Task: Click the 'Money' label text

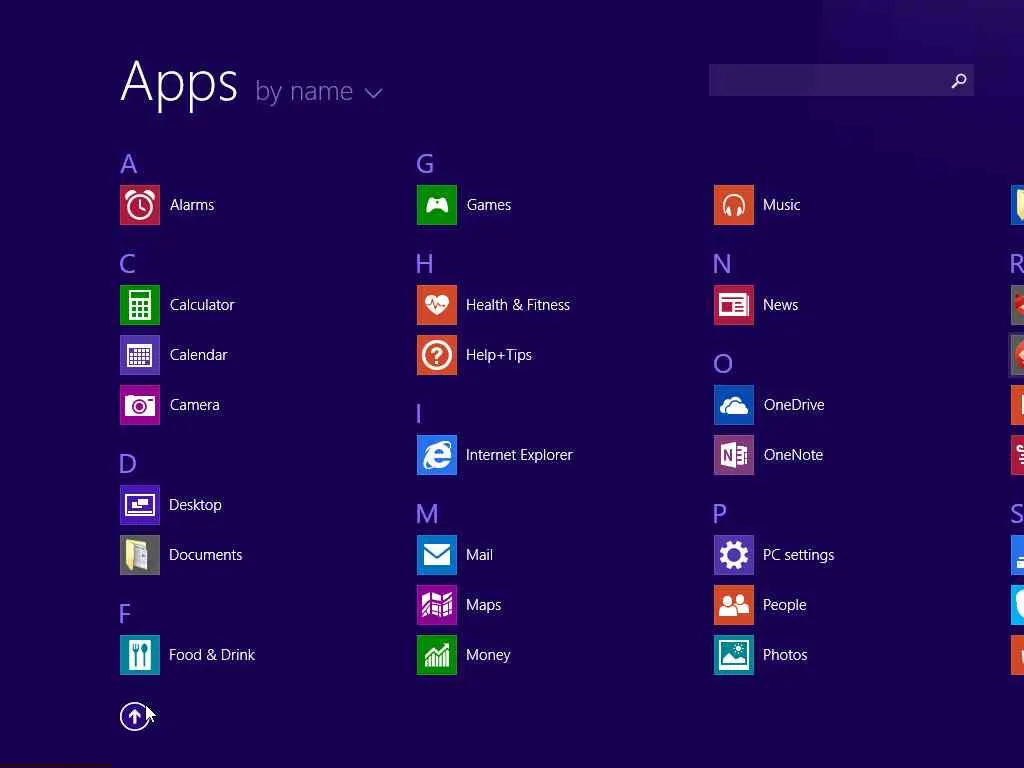Action: coord(488,655)
